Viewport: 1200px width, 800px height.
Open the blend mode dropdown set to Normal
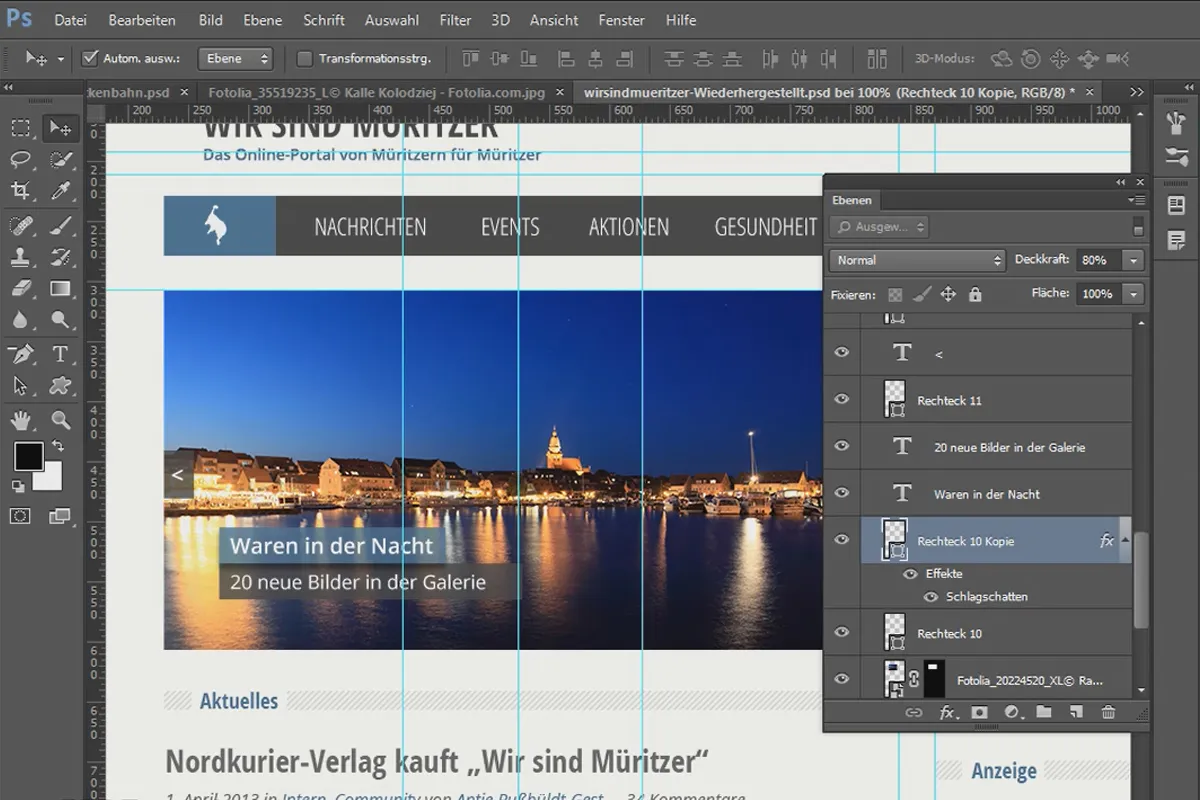pos(916,260)
